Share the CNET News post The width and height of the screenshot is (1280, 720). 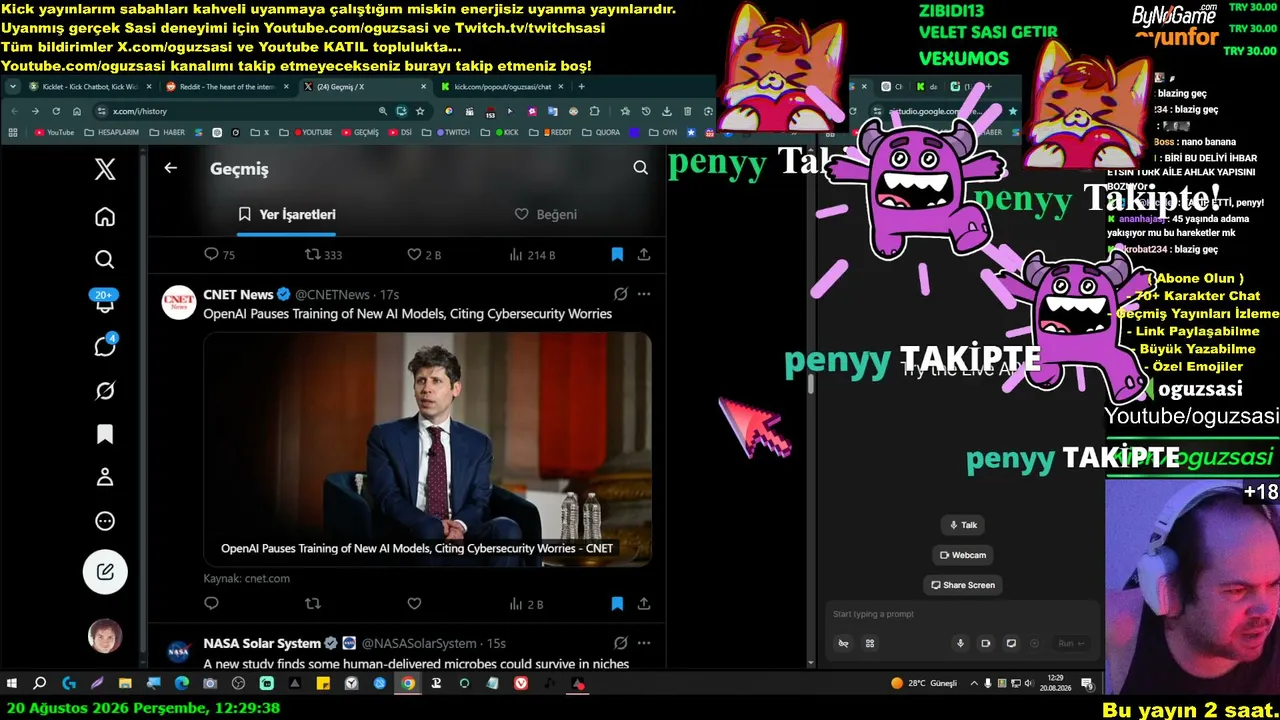(x=644, y=604)
